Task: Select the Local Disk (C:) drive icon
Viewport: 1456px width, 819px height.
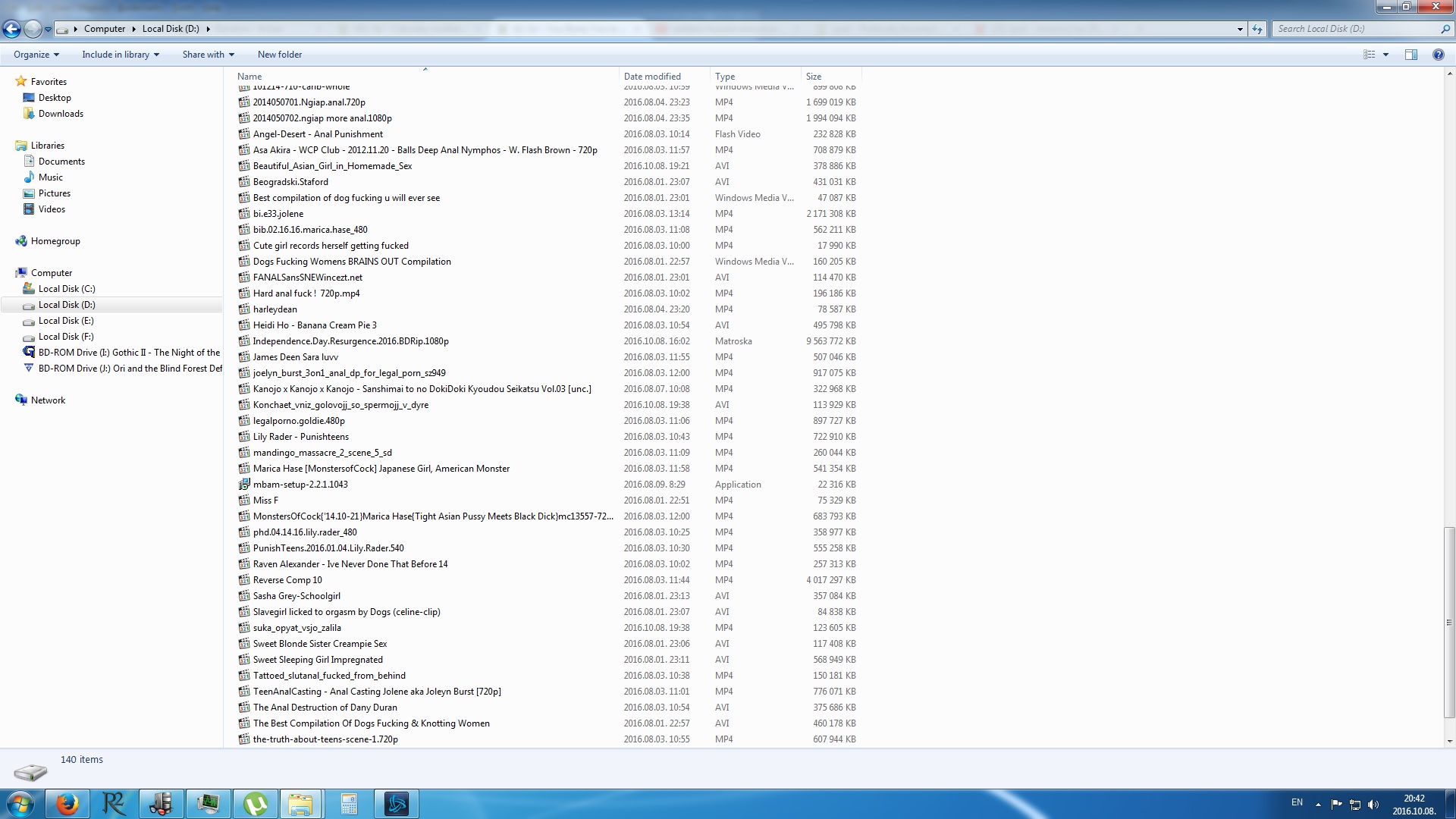Action: point(29,289)
